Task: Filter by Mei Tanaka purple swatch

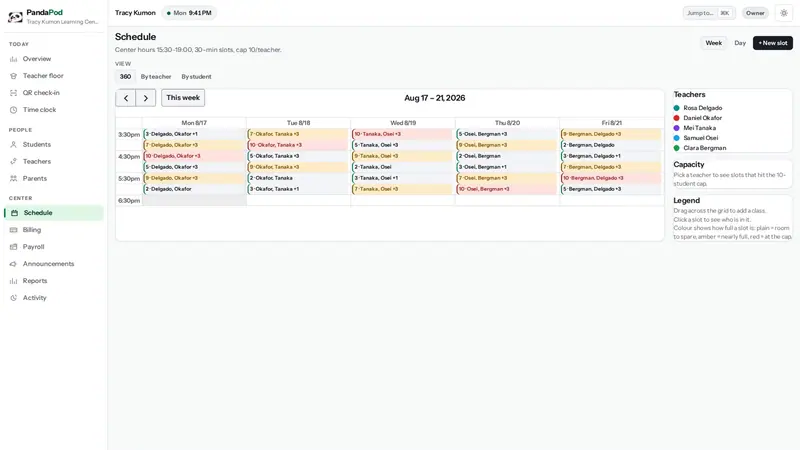Action: pyautogui.click(x=677, y=128)
